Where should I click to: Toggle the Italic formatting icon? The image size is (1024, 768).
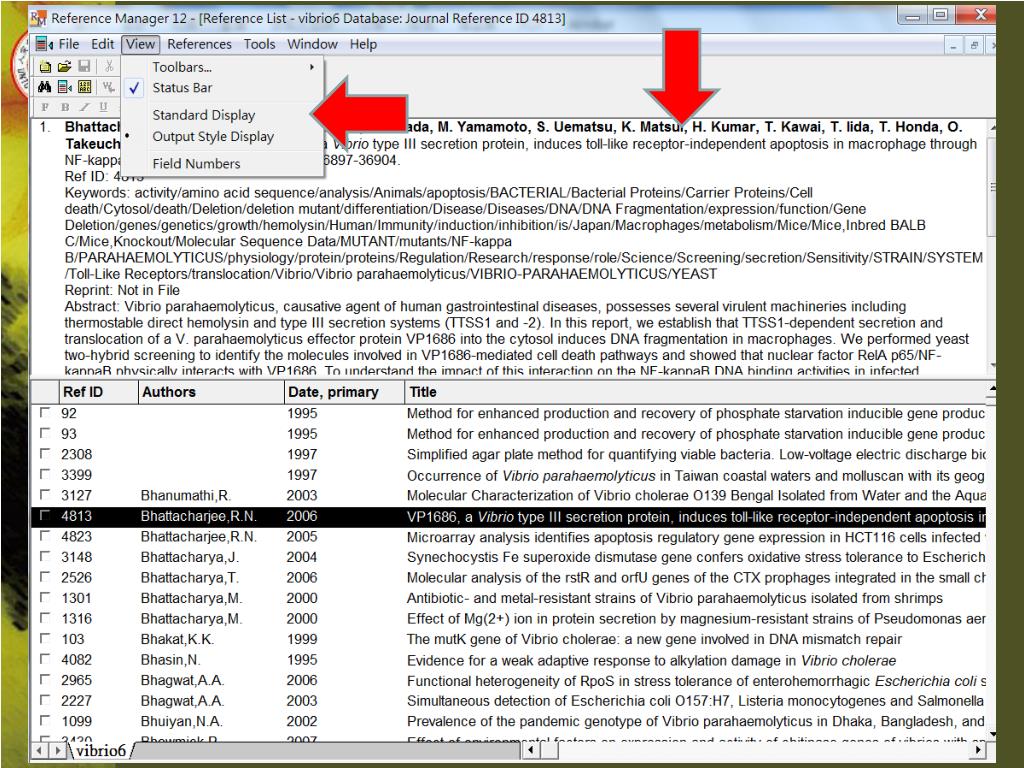[x=84, y=107]
